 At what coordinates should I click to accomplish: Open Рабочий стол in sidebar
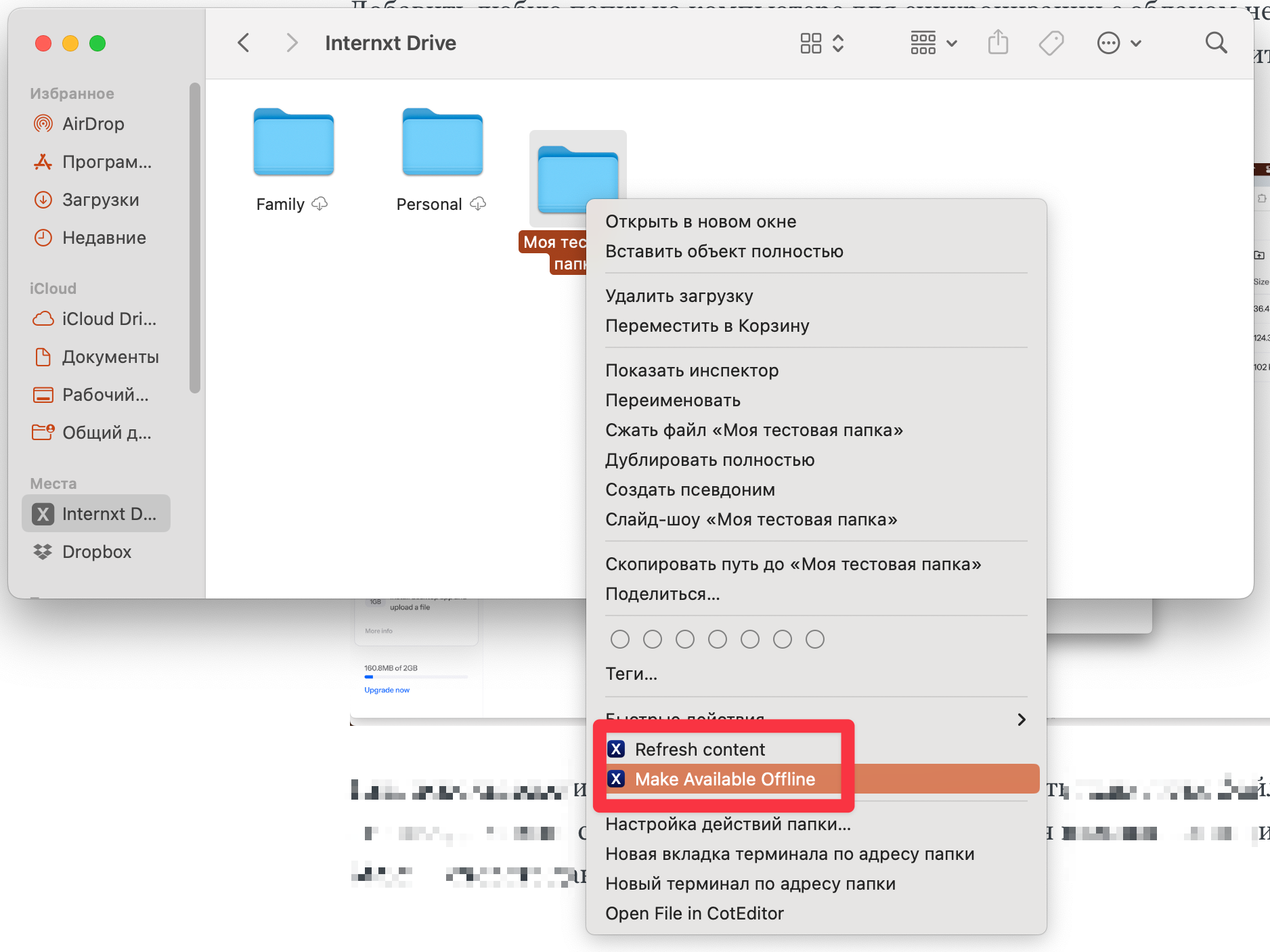[96, 395]
